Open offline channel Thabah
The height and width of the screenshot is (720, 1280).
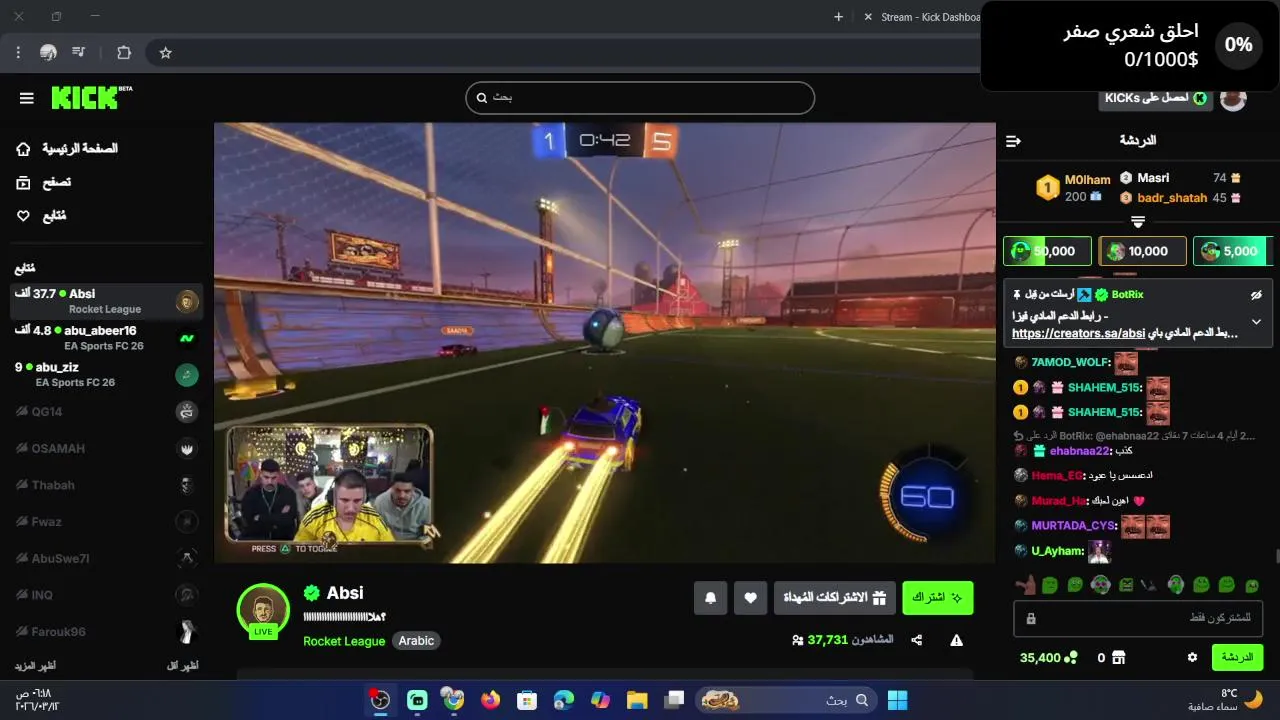click(107, 485)
